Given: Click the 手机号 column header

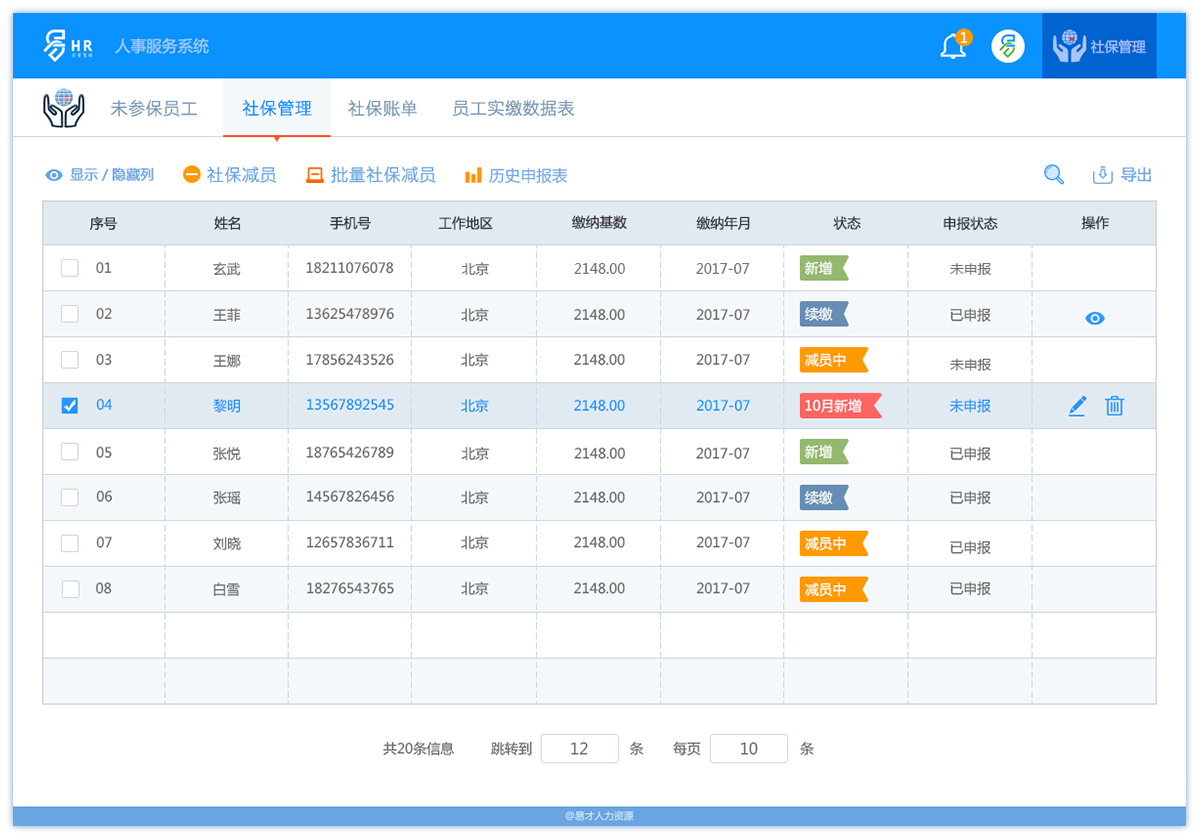Looking at the screenshot, I should 350,223.
